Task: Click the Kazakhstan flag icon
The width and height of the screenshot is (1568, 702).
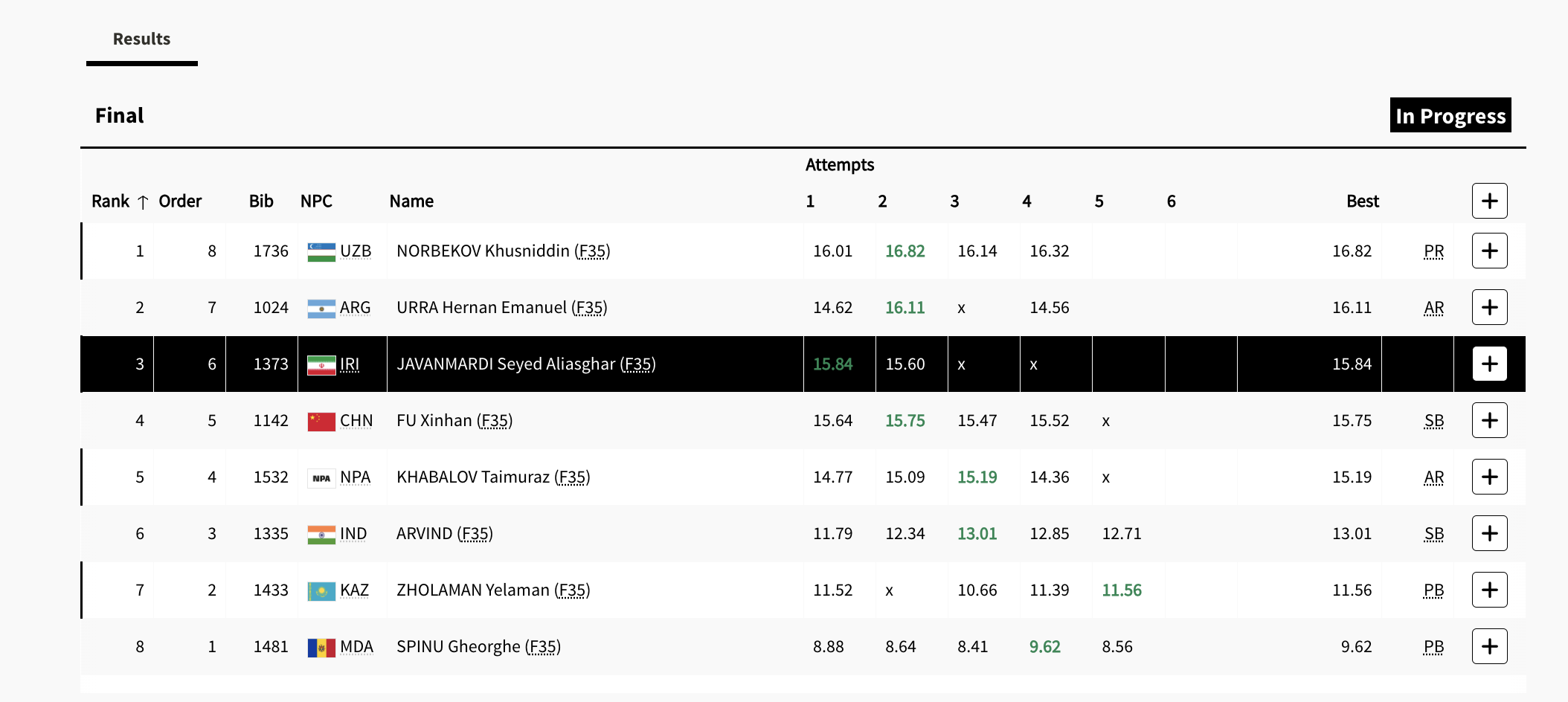Action: (321, 590)
